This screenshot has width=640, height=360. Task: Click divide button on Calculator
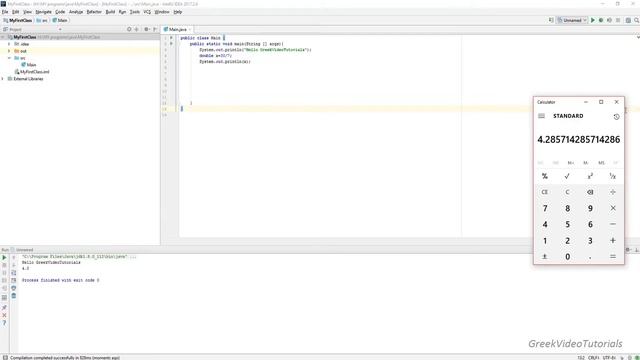coord(613,192)
